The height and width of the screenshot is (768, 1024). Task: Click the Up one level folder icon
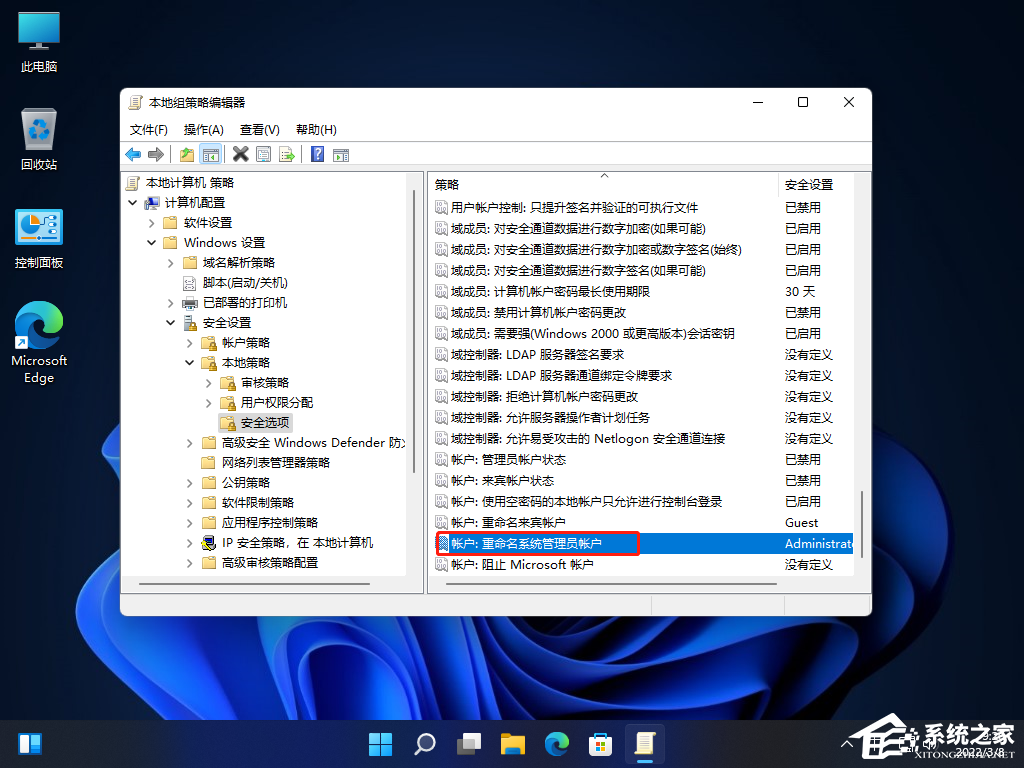tap(187, 154)
